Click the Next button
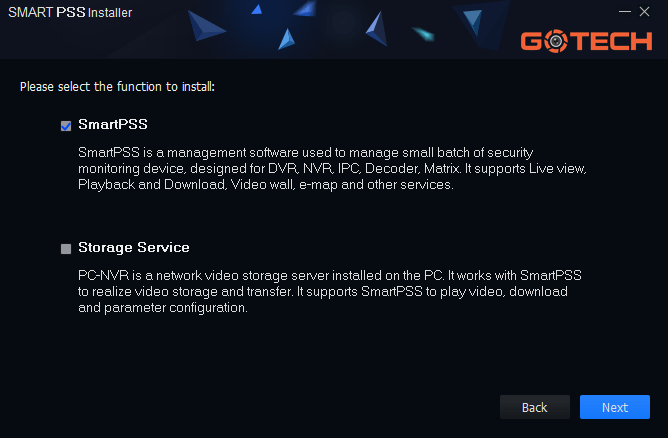668x438 pixels. click(x=615, y=407)
